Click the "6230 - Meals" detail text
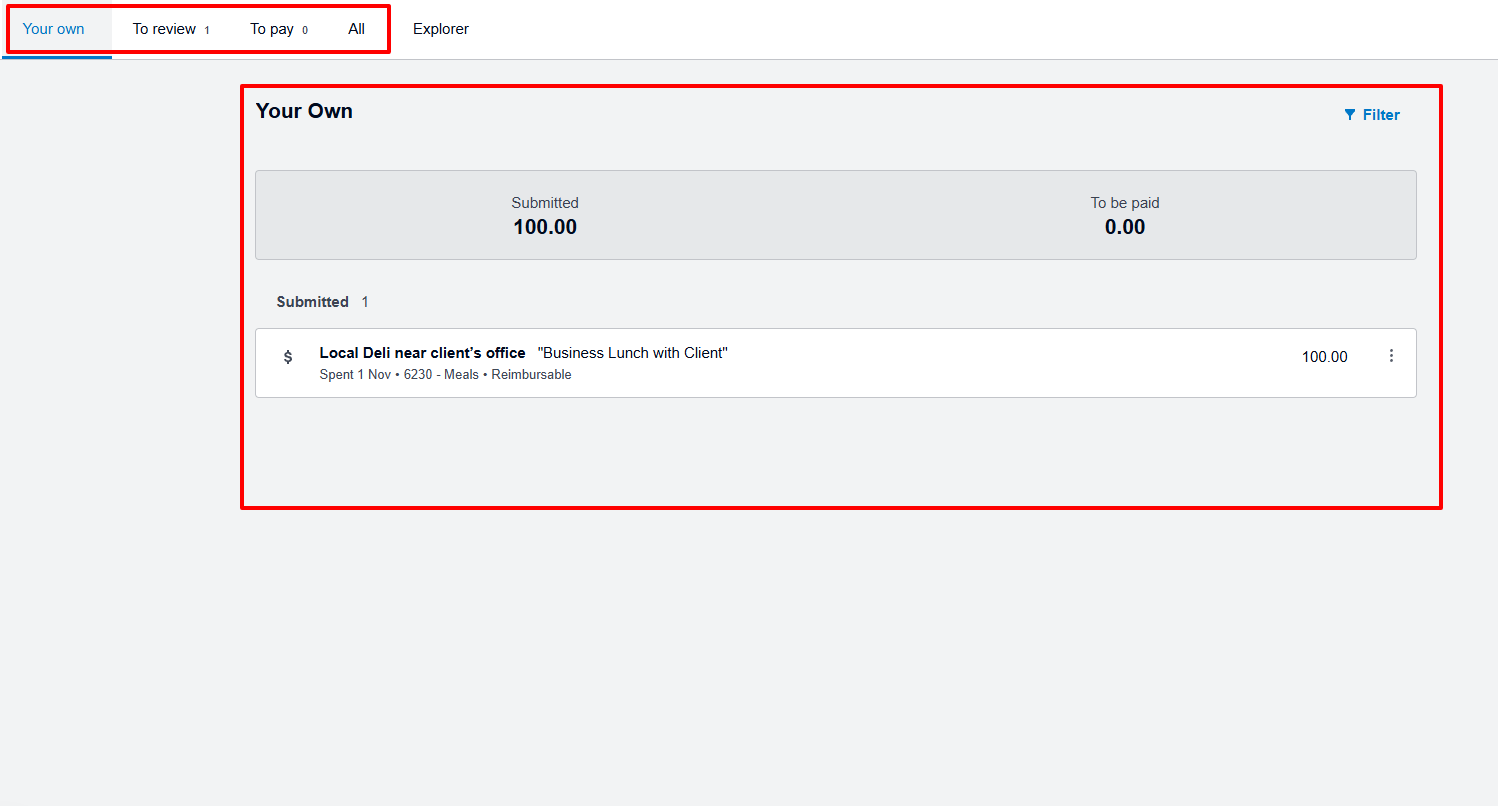This screenshot has height=806, width=1498. click(x=440, y=374)
